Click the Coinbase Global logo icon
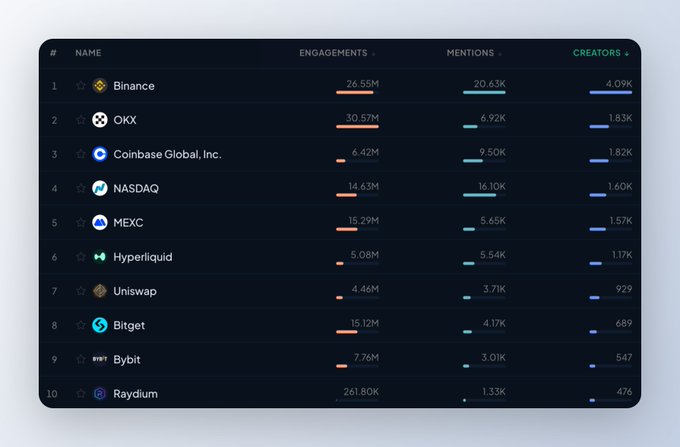 pos(100,154)
